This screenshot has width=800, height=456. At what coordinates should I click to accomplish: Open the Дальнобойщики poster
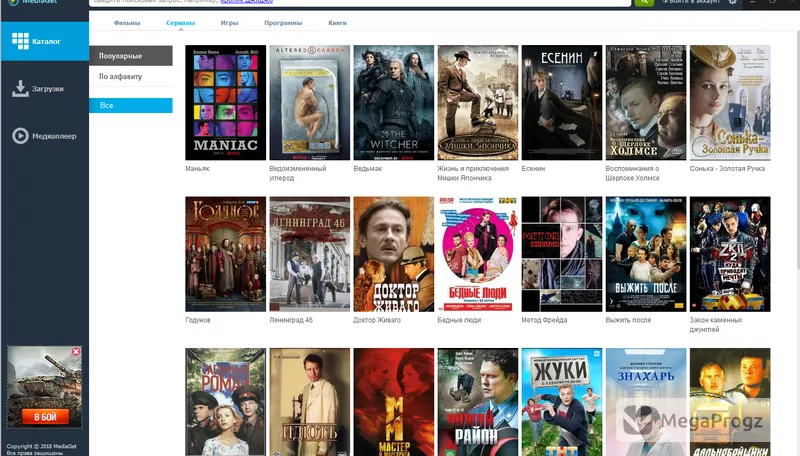pos(730,402)
